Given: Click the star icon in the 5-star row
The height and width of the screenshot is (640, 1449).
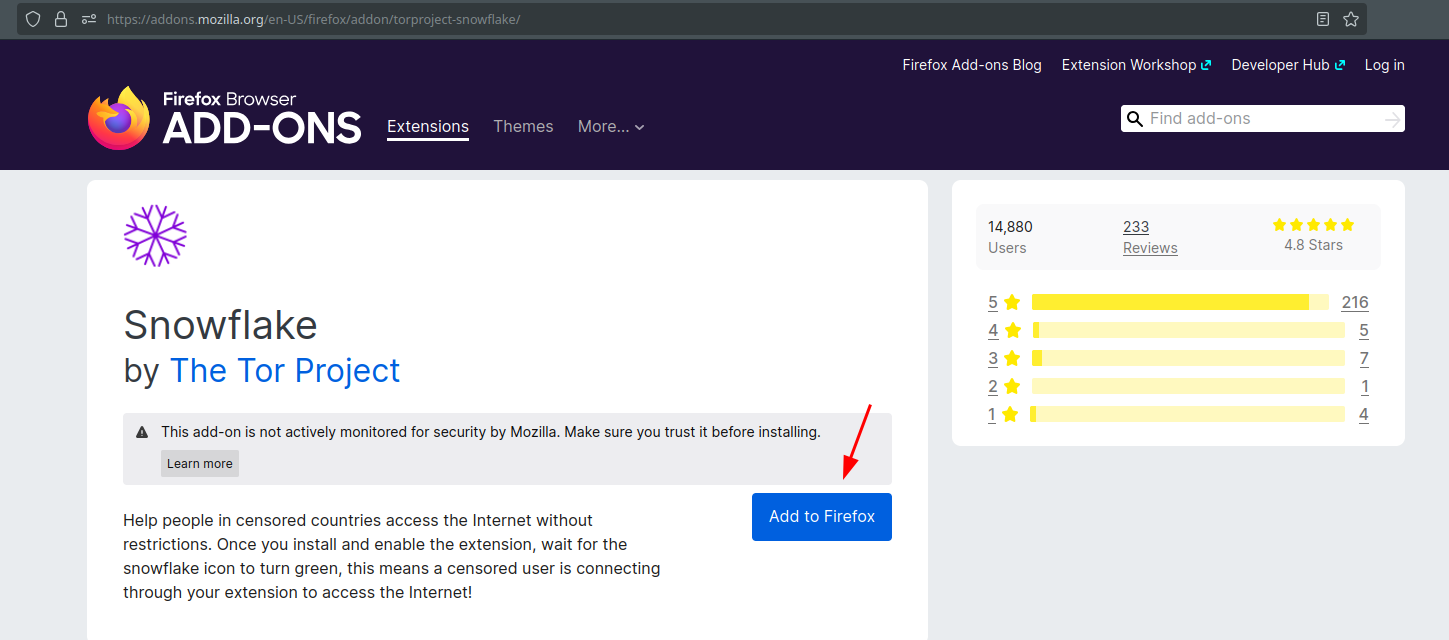Looking at the screenshot, I should click(x=1012, y=302).
